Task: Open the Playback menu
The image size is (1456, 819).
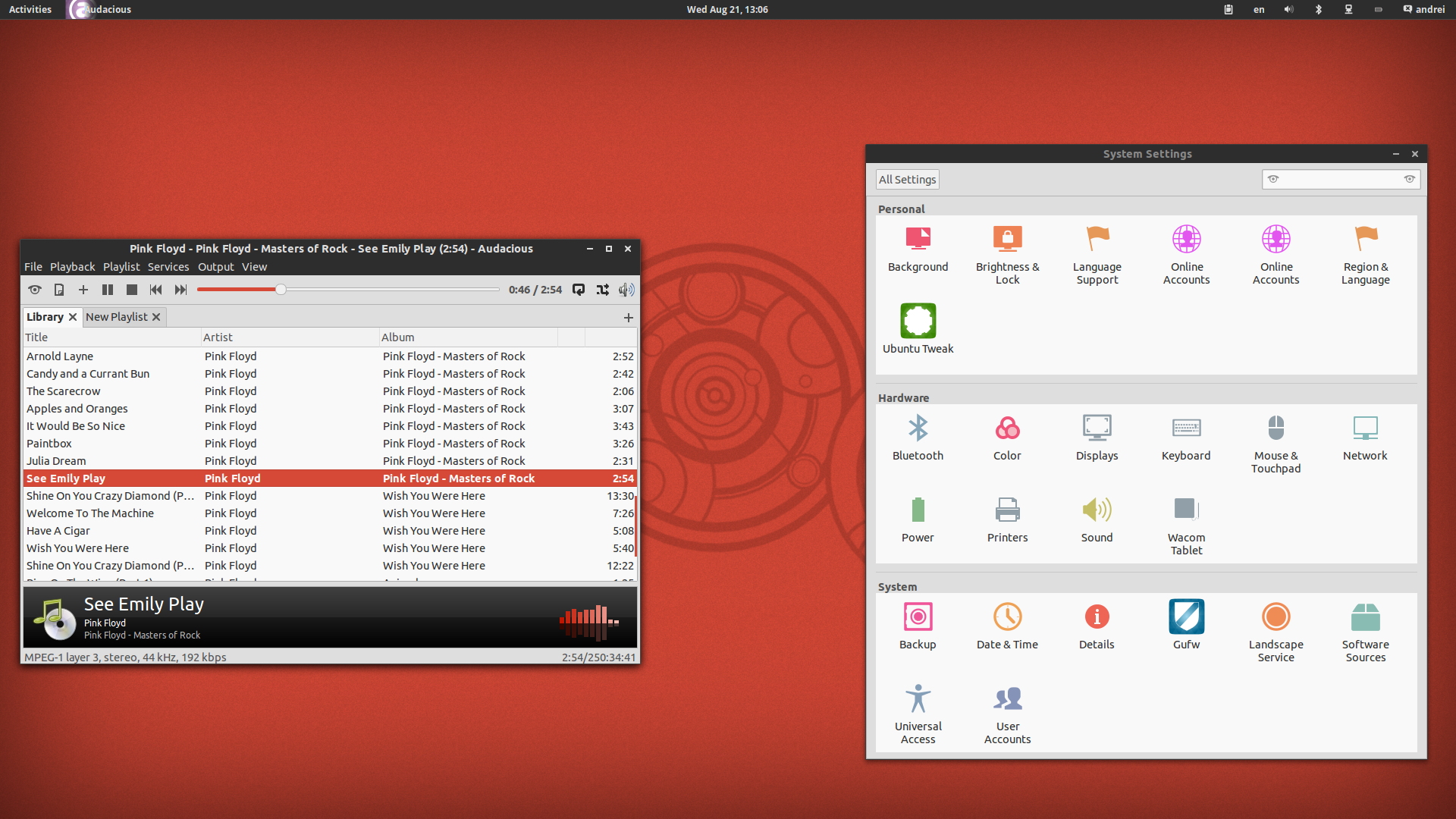Action: coord(73,267)
